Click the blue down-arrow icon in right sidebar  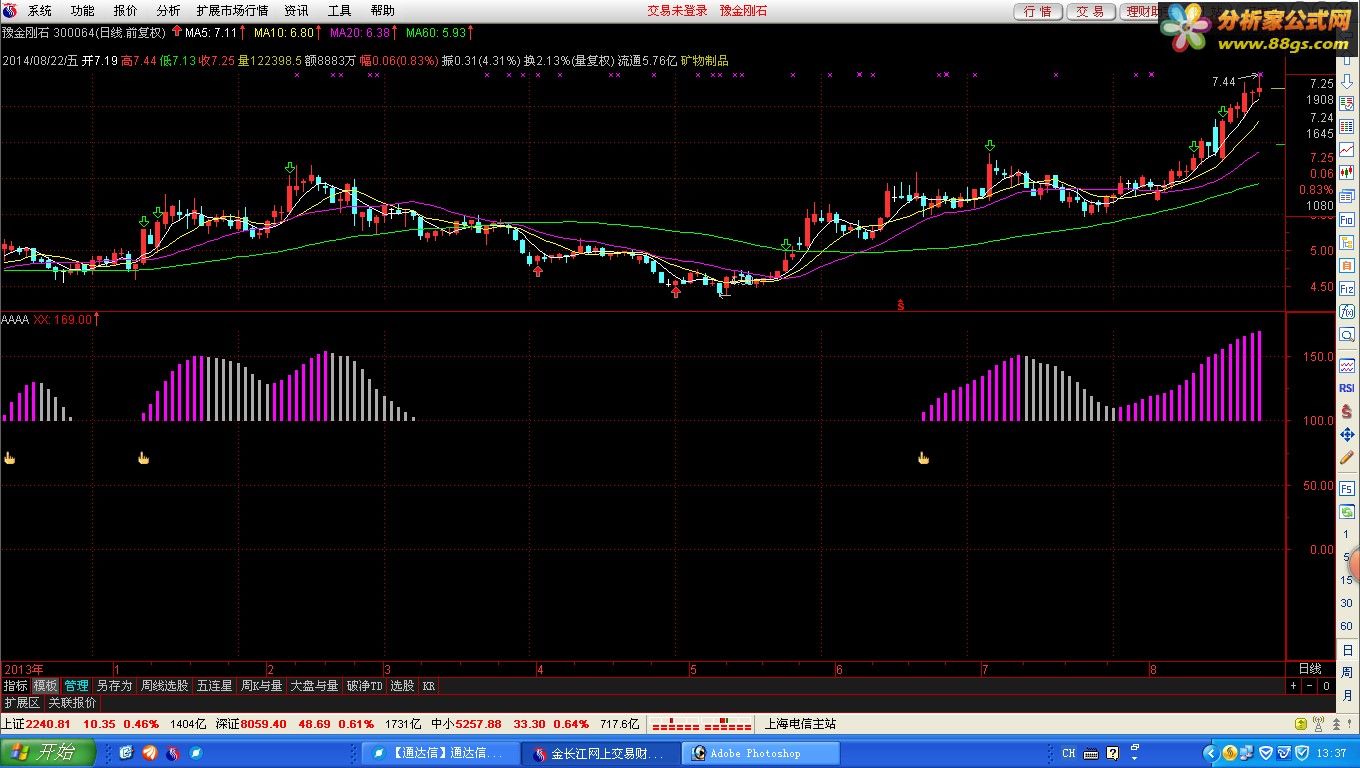(x=1347, y=80)
